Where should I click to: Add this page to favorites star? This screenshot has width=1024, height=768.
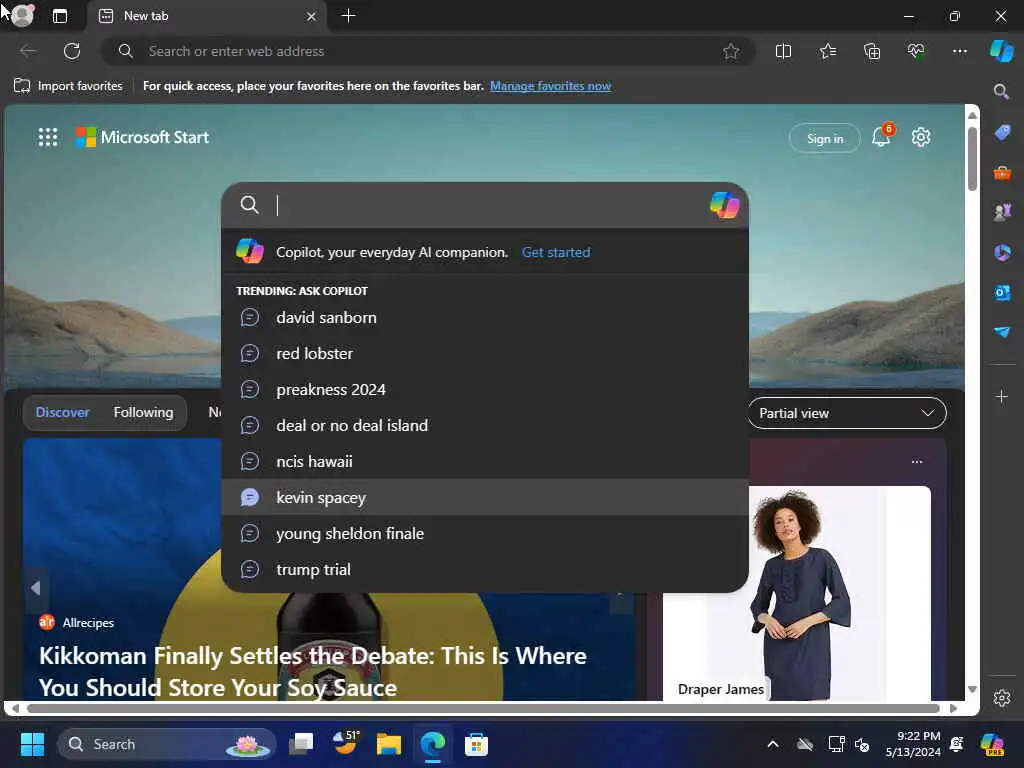[731, 51]
